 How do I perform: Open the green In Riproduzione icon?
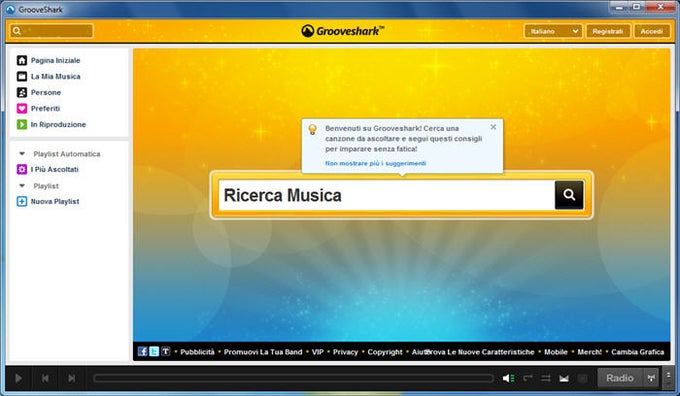click(x=22, y=124)
